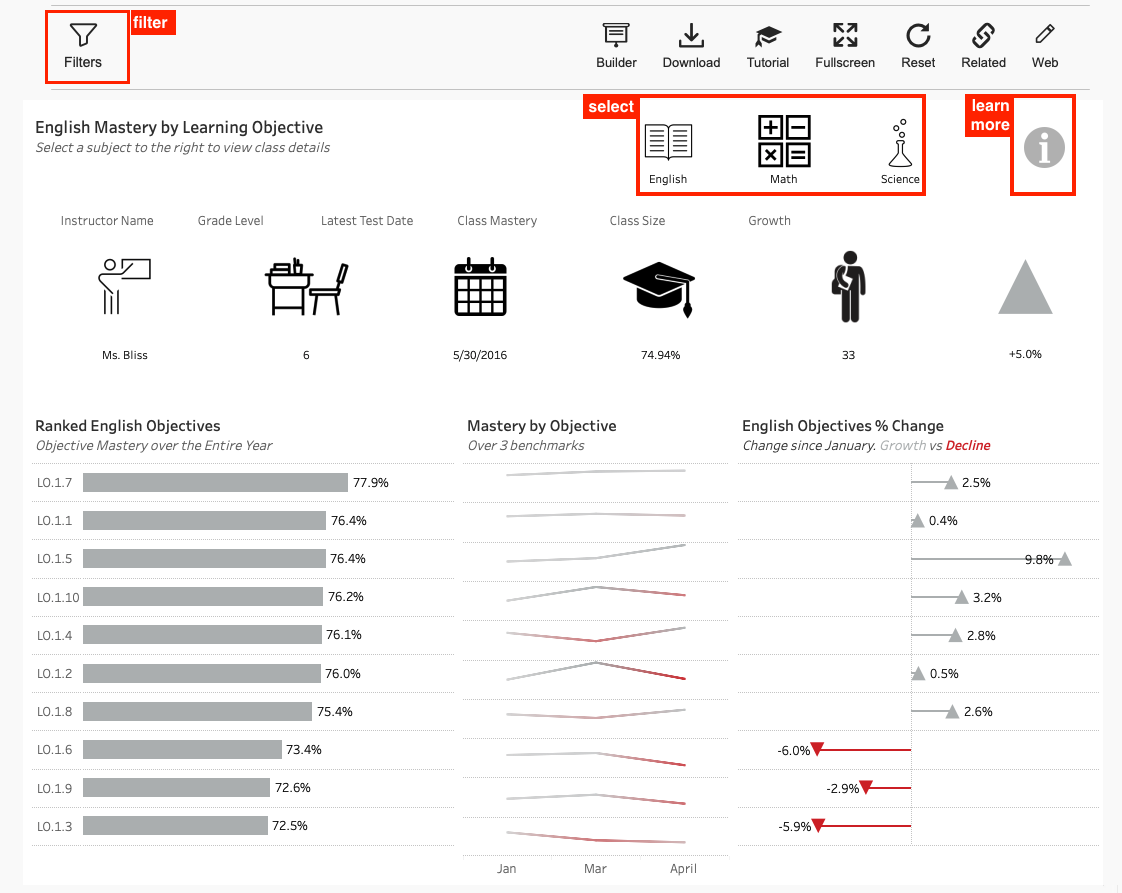This screenshot has height=893, width=1122.
Task: Select the Math subject icon
Action: (784, 141)
